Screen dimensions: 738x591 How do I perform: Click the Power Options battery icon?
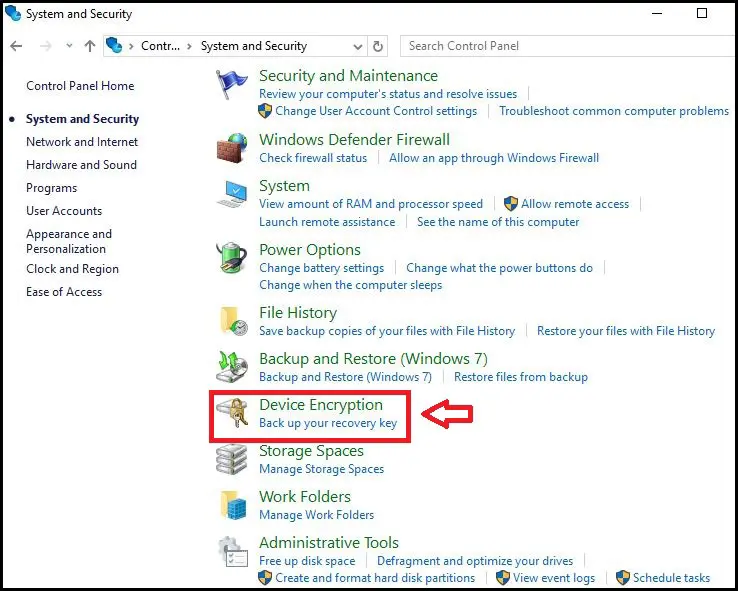click(232, 257)
